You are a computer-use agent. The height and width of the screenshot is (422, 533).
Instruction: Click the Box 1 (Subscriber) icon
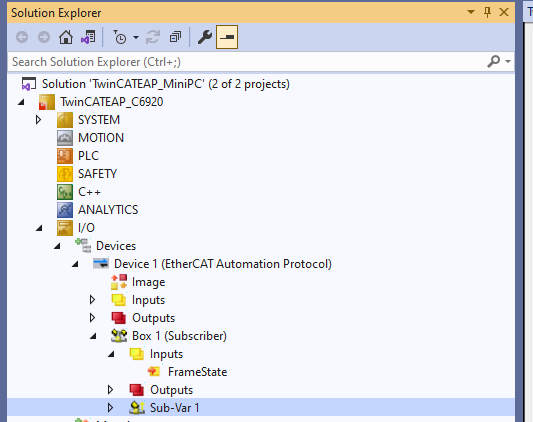[119, 336]
